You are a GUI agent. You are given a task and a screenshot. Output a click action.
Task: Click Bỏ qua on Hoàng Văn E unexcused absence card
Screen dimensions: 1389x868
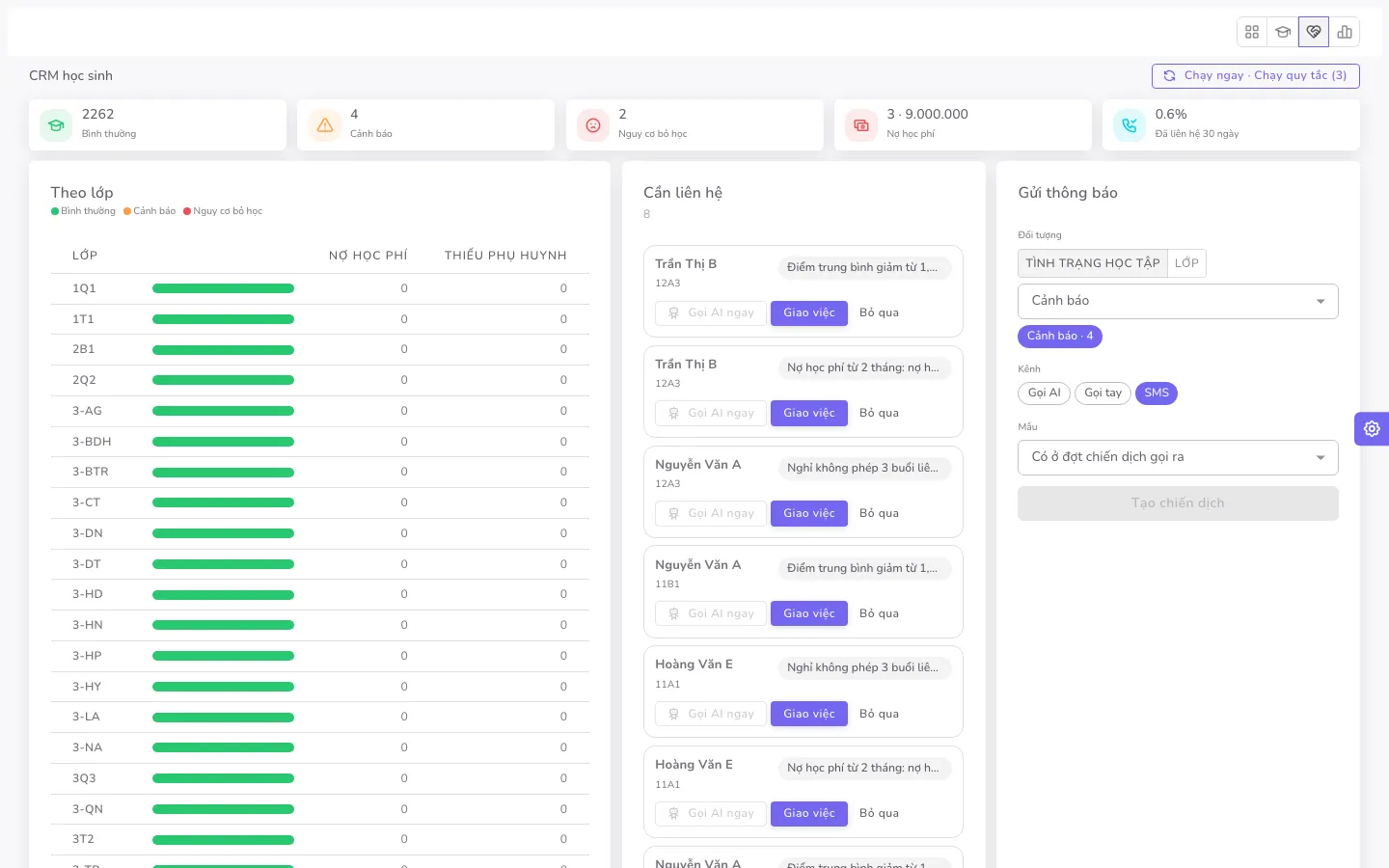coord(879,714)
